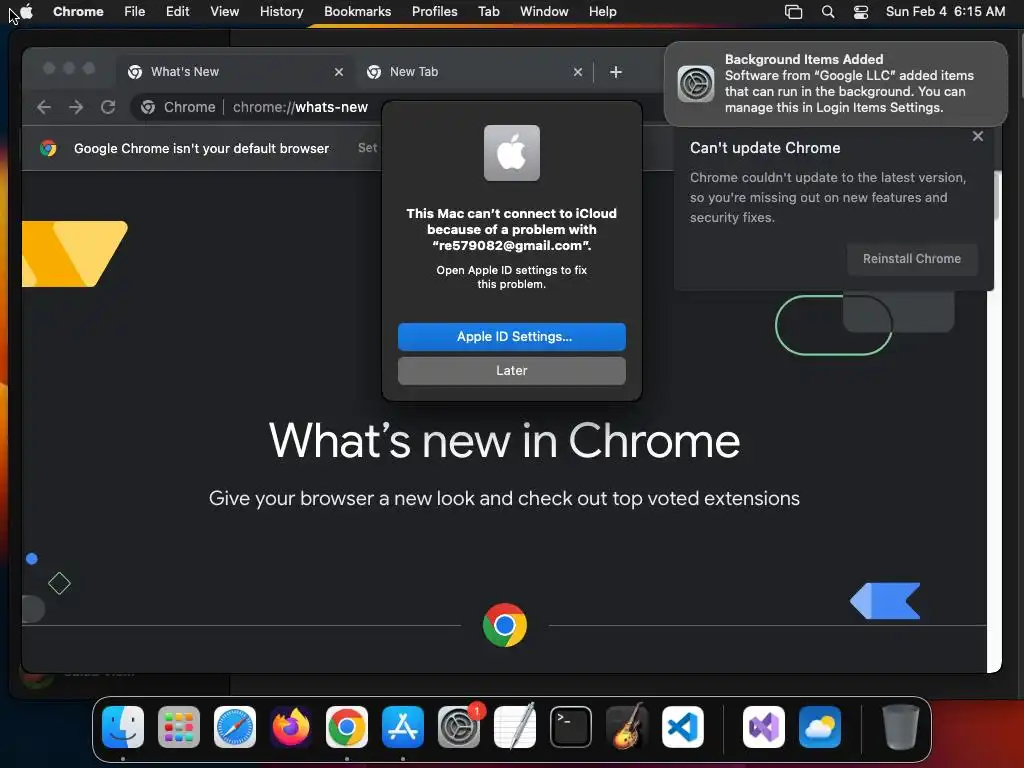Launch Firefox from the Dock
Viewport: 1024px width, 768px height.
291,727
